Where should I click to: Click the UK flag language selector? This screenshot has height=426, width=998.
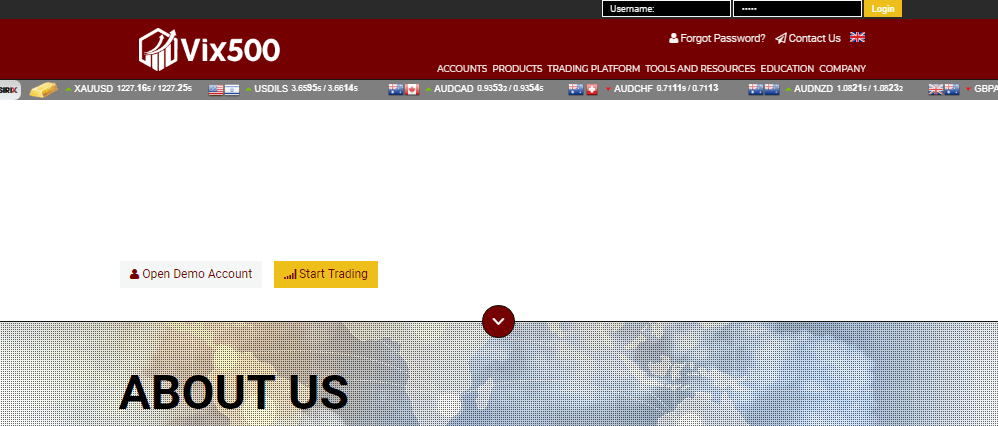tap(857, 37)
